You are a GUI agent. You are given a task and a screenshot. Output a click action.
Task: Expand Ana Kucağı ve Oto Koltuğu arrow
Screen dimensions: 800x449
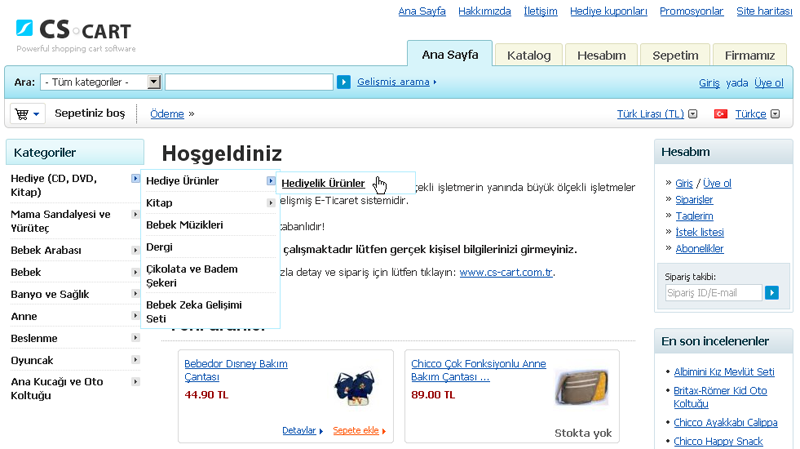tap(135, 381)
